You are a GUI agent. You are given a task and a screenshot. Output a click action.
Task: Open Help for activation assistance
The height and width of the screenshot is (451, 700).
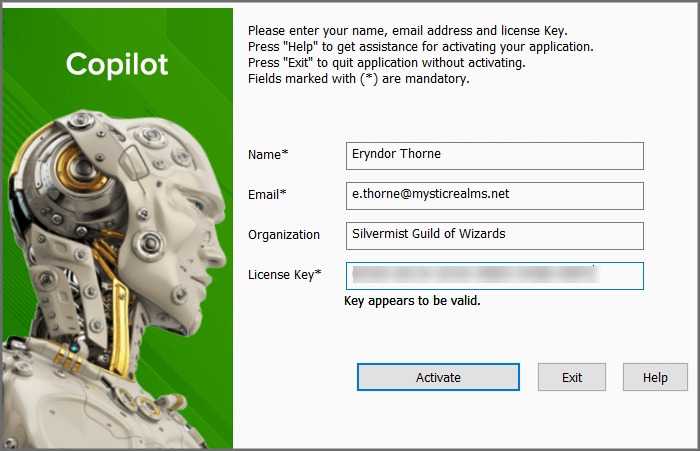pos(655,377)
